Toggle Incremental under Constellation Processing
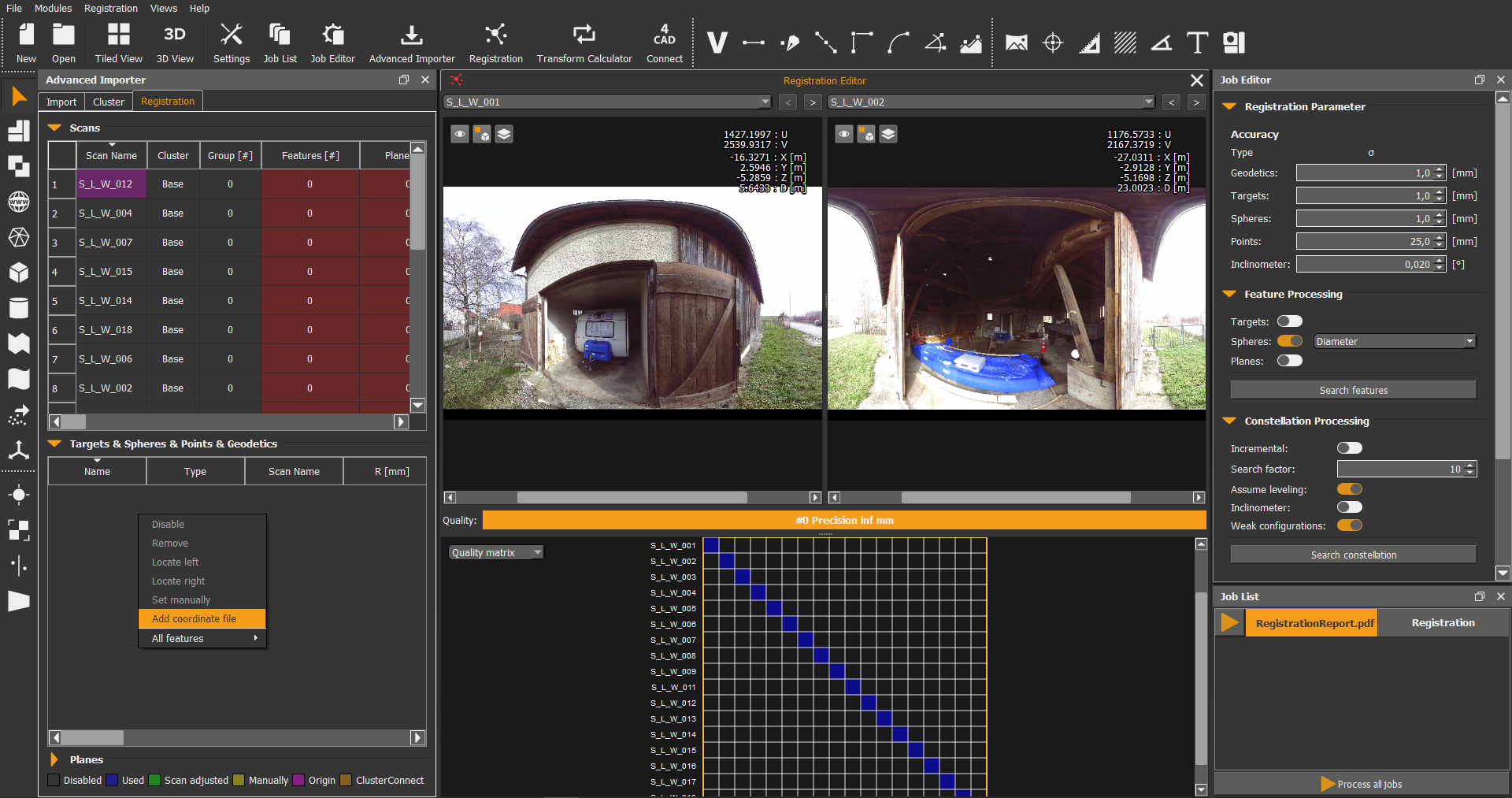 1350,447
